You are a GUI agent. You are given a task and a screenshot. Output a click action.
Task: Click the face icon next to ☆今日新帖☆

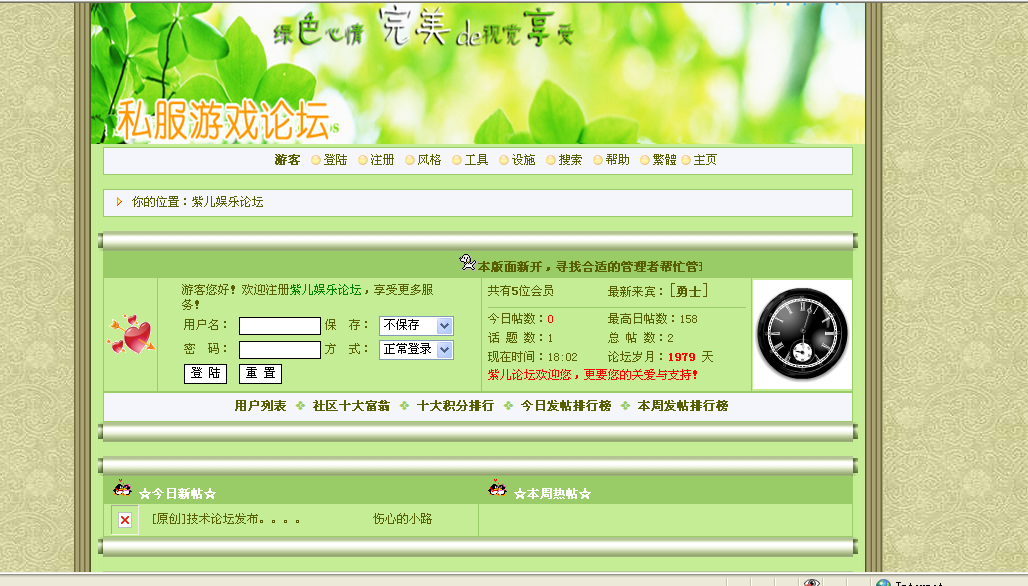pos(123,489)
